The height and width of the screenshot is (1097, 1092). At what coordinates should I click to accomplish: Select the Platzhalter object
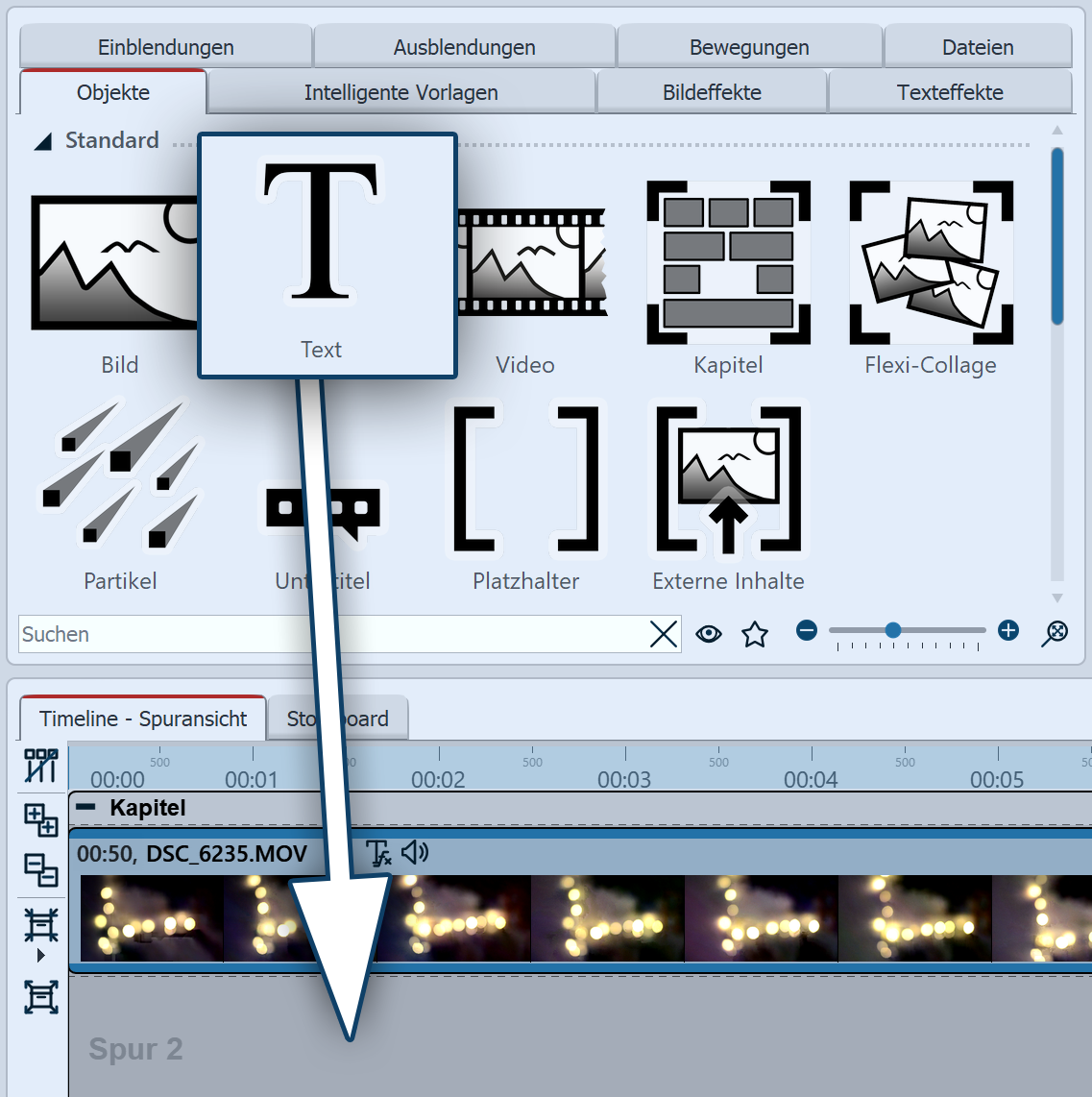(x=524, y=480)
